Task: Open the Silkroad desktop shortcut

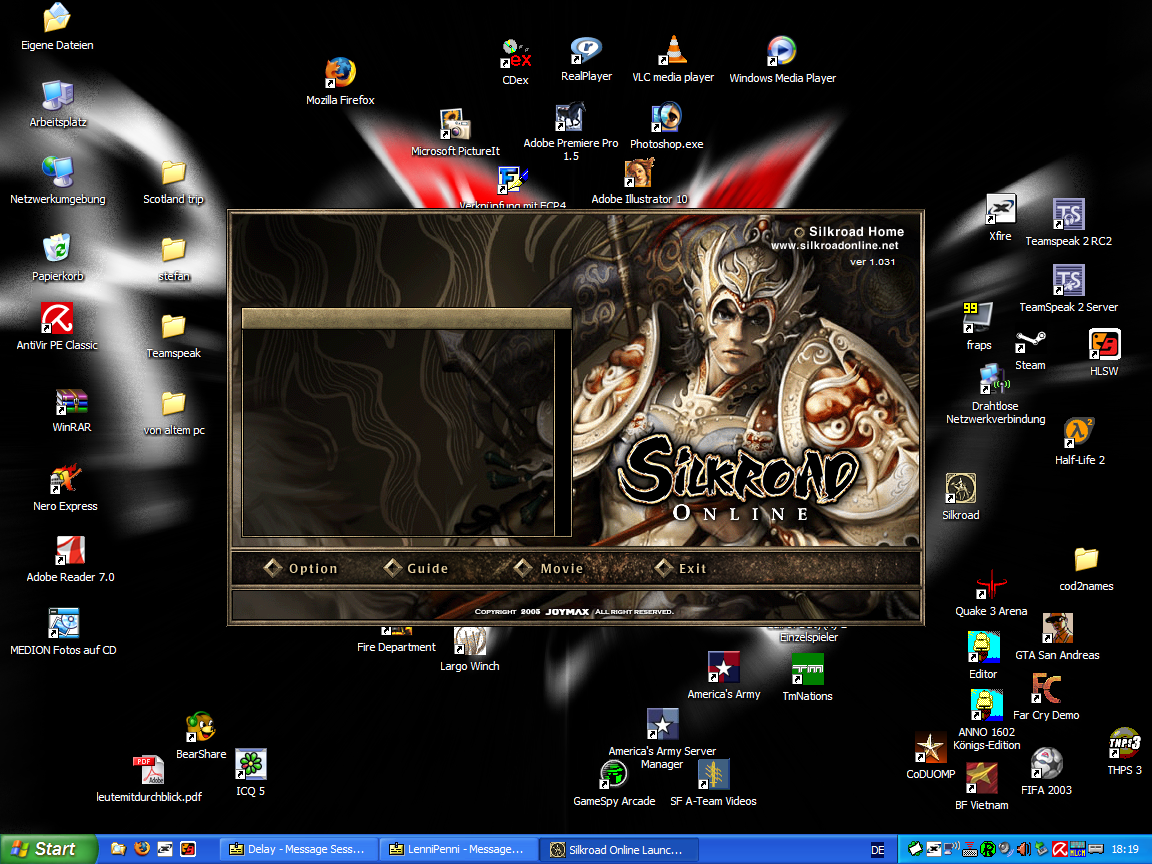Action: [960, 489]
